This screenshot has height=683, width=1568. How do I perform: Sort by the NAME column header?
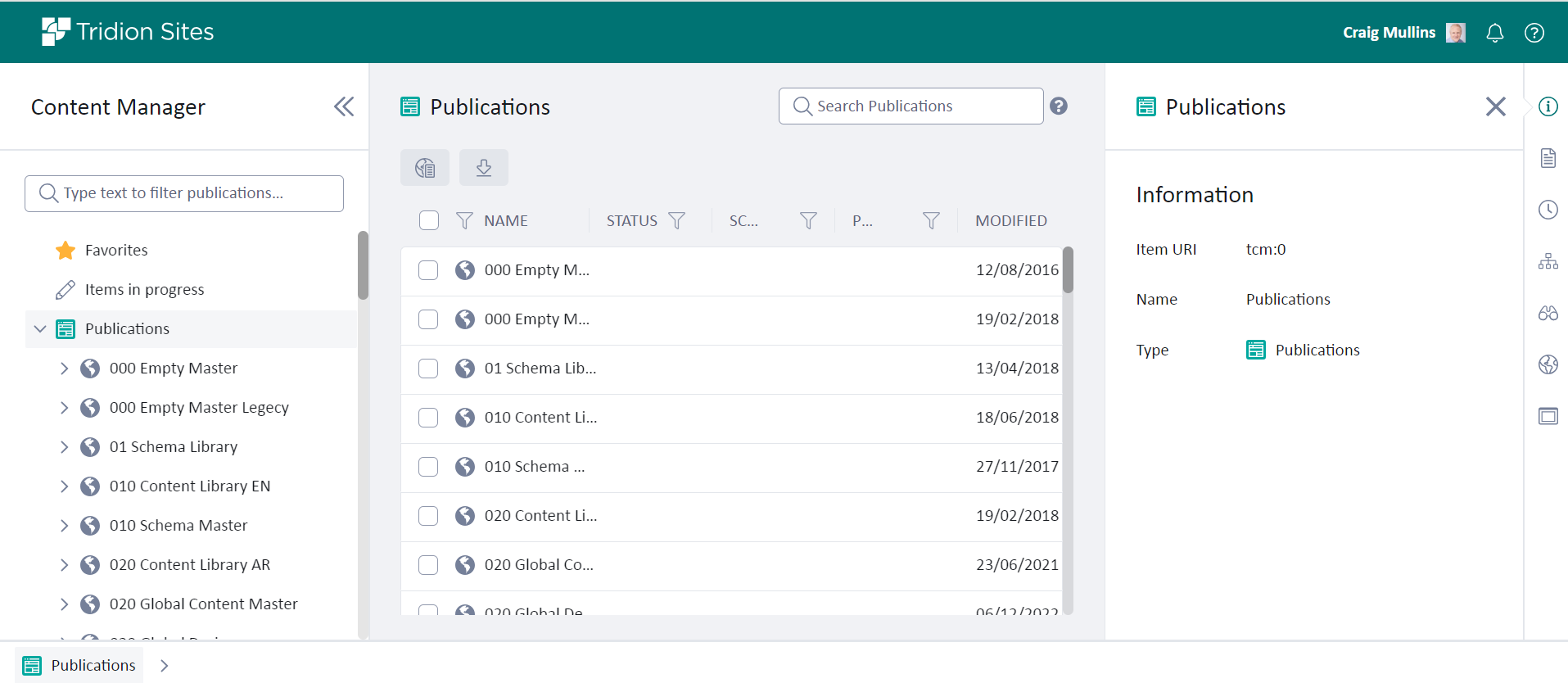(x=506, y=220)
